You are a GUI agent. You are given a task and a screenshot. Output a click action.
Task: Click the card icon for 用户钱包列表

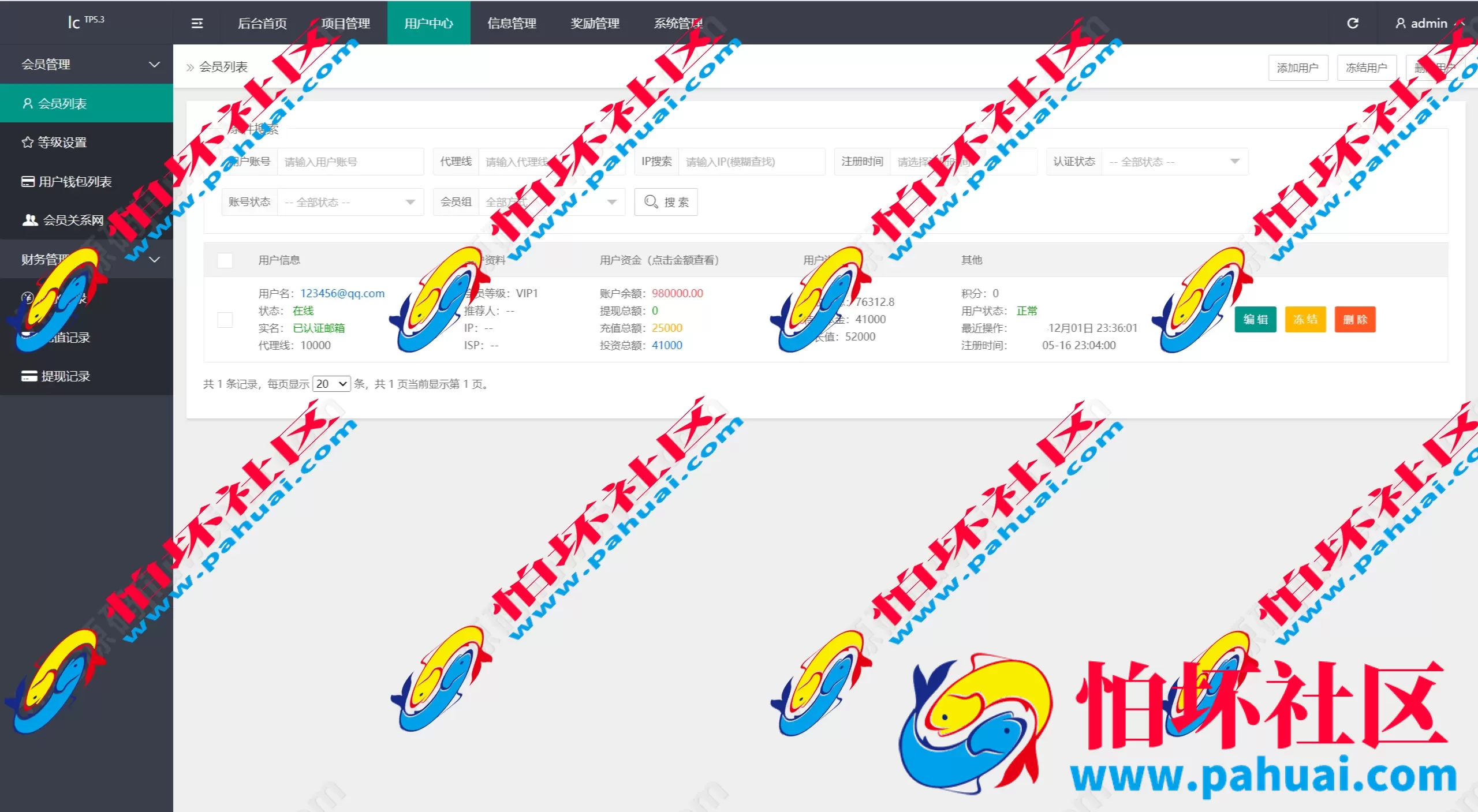coord(28,181)
